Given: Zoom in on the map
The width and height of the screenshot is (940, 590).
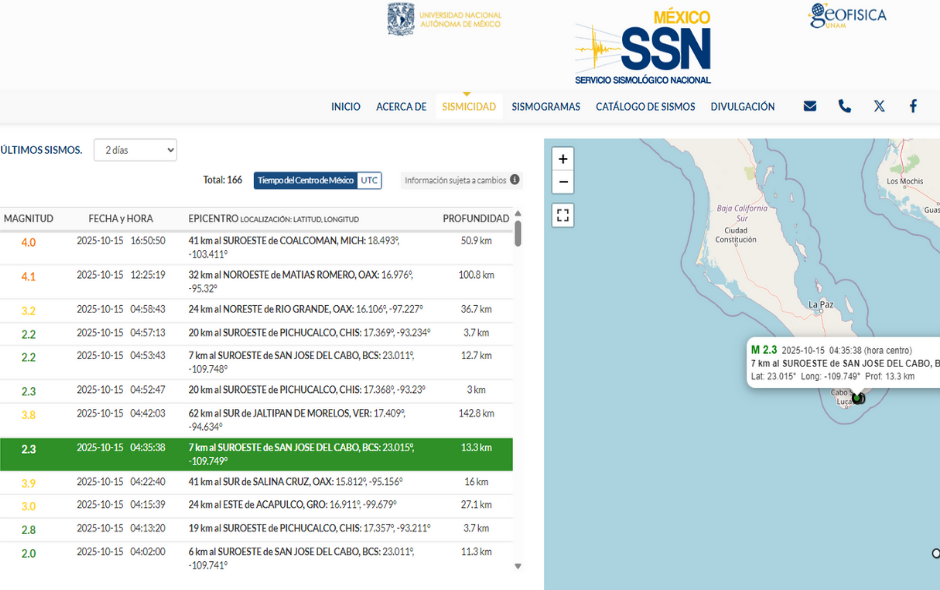Looking at the screenshot, I should coord(563,159).
